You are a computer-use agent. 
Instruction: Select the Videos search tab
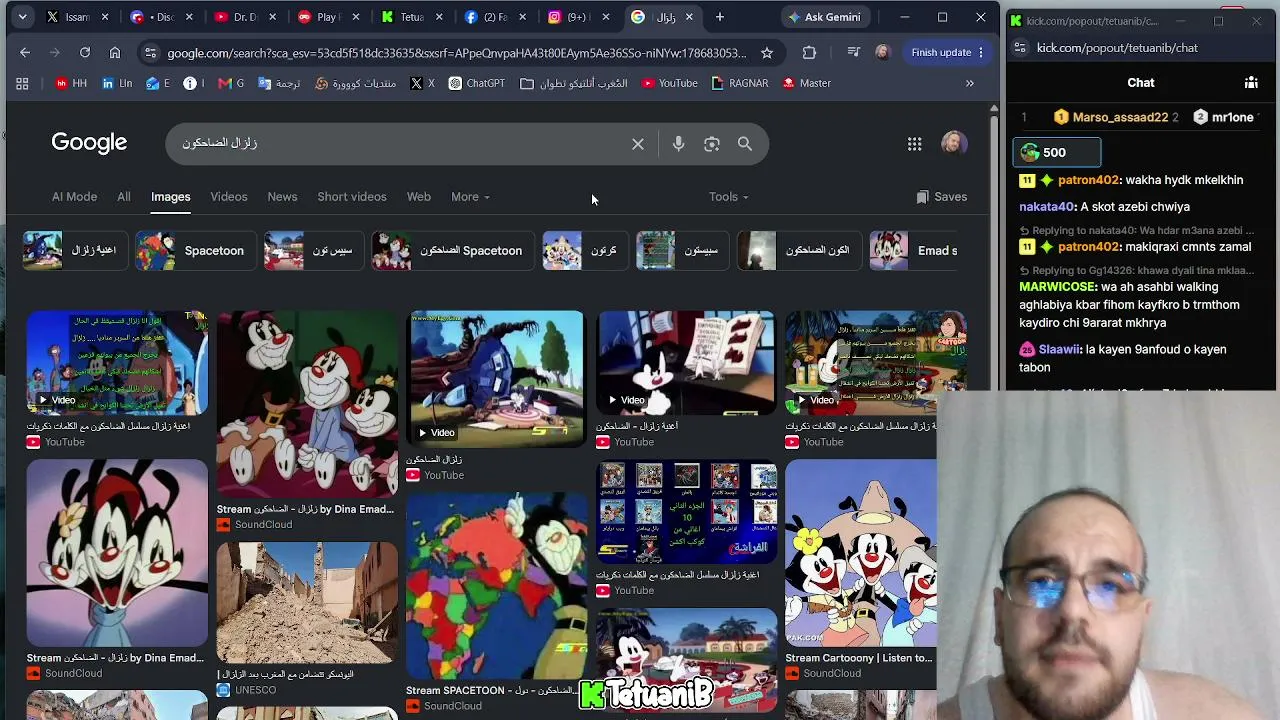pos(229,197)
